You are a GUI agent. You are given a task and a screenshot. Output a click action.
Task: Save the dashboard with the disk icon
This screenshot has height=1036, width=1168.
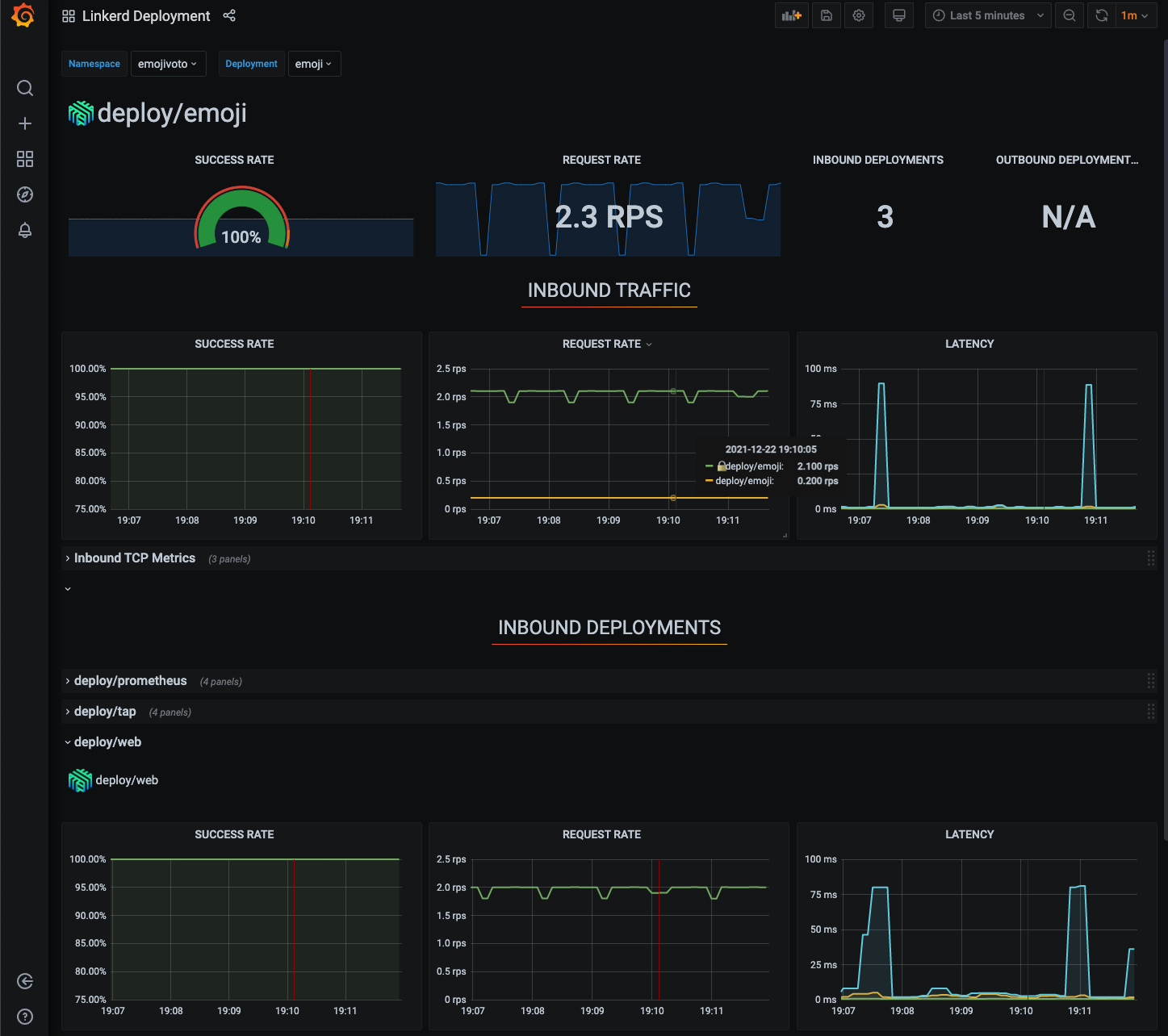point(827,15)
